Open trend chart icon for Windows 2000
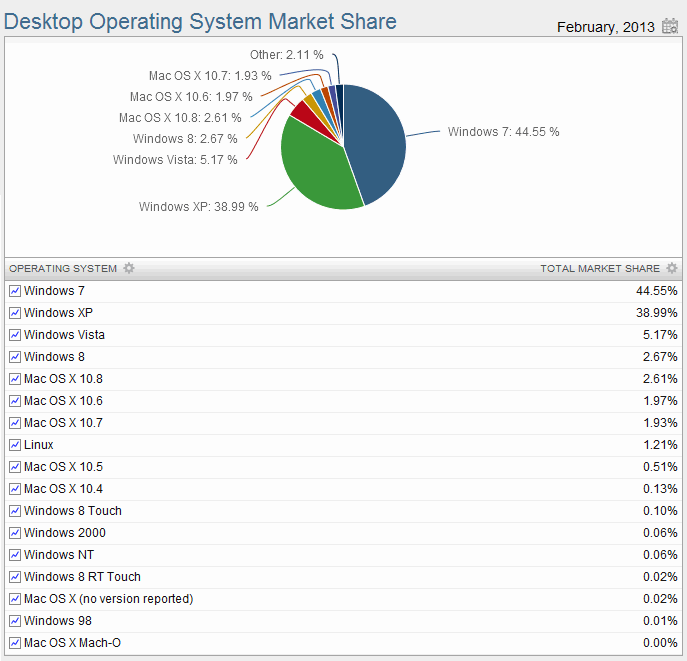This screenshot has width=687, height=661. click(15, 533)
